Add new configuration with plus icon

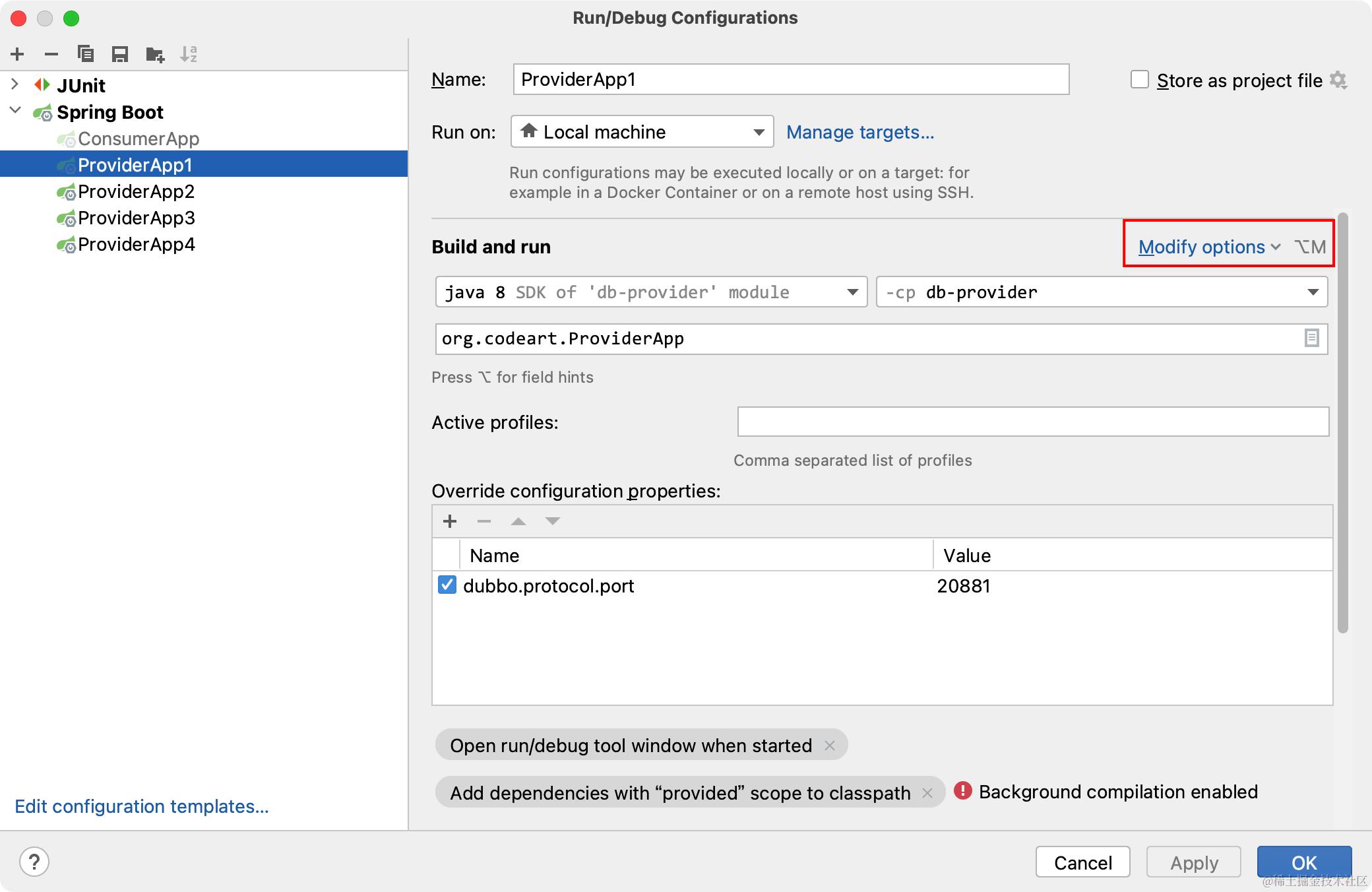tap(18, 54)
